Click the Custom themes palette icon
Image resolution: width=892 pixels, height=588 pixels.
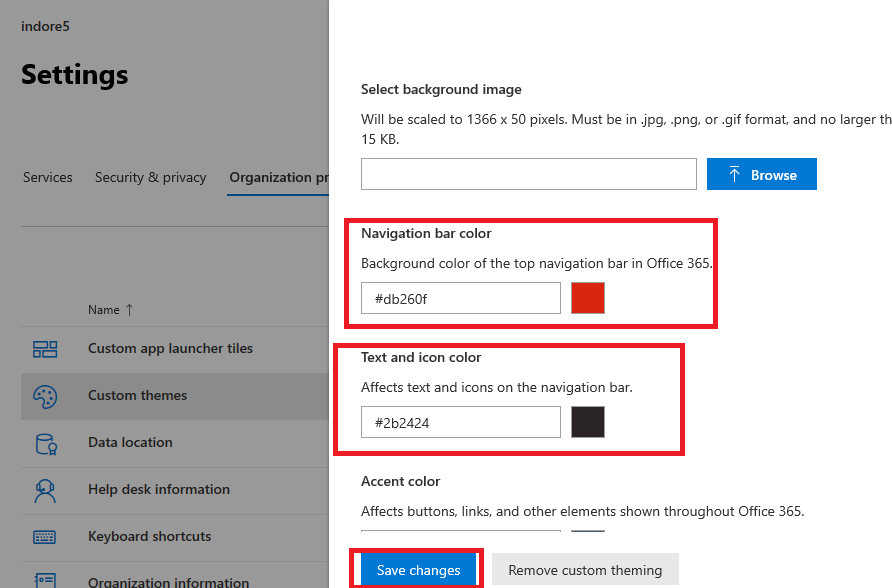click(45, 396)
